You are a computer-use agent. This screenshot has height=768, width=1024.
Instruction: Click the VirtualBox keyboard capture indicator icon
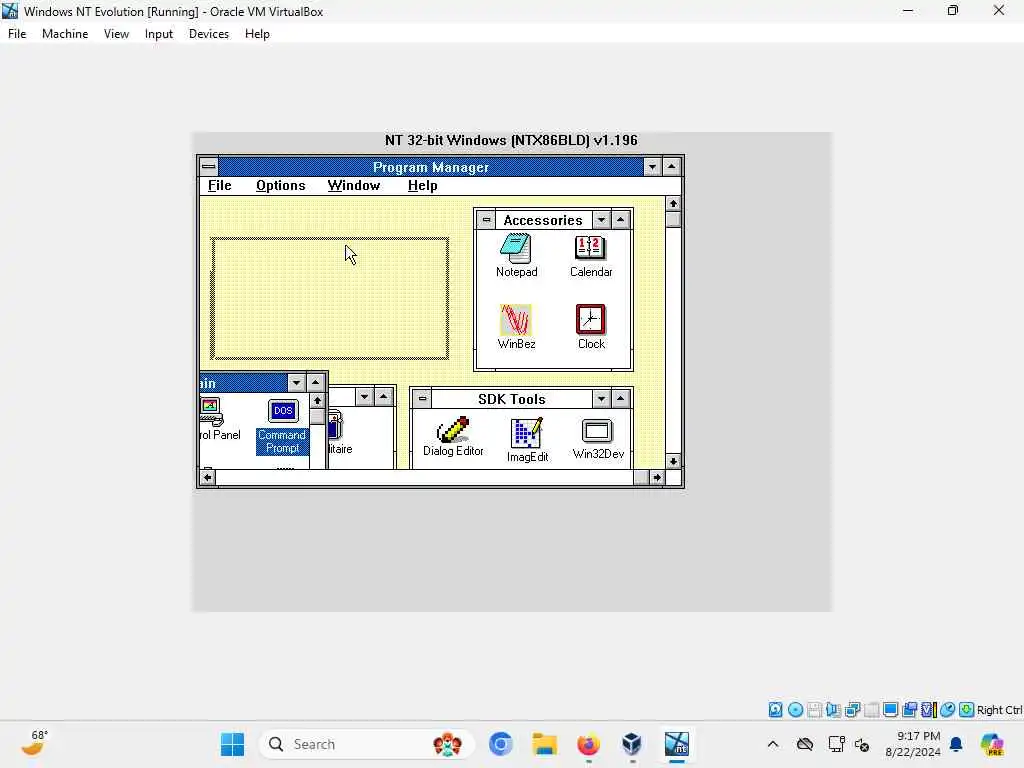point(967,709)
